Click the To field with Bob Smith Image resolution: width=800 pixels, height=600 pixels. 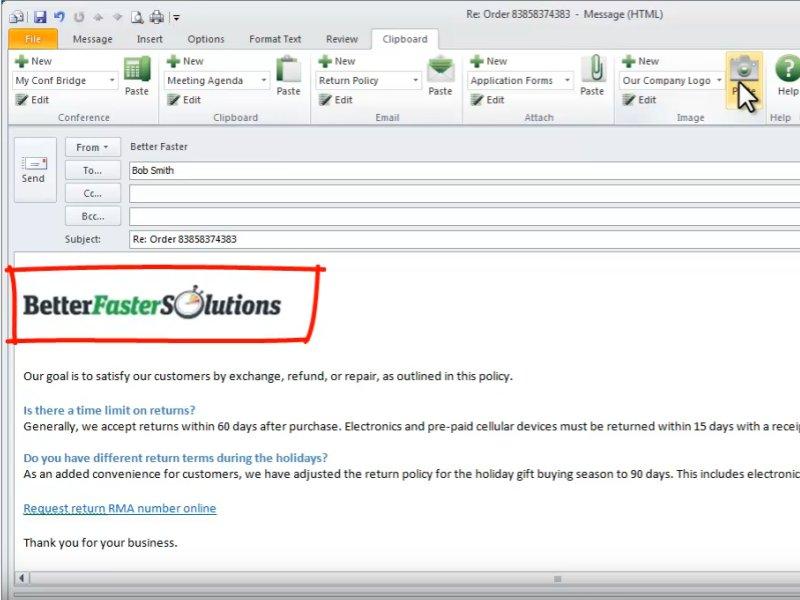464,170
